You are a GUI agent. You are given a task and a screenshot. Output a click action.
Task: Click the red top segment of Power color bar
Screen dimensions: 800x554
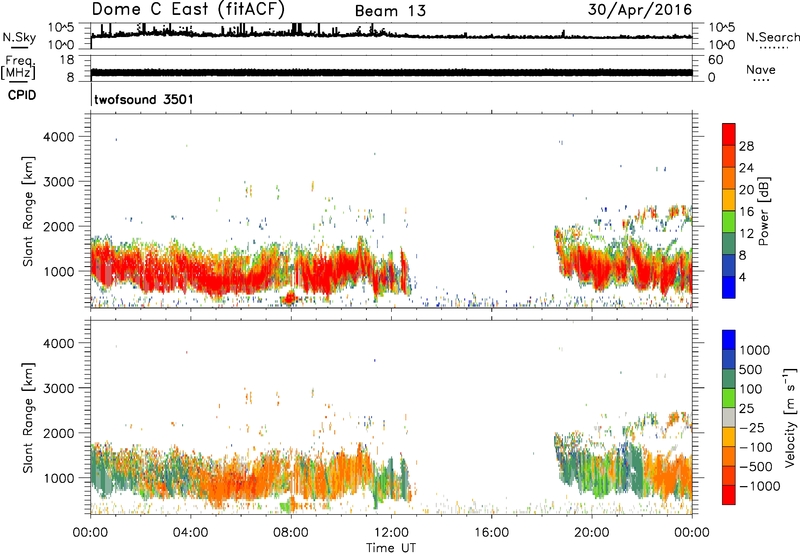tap(729, 134)
